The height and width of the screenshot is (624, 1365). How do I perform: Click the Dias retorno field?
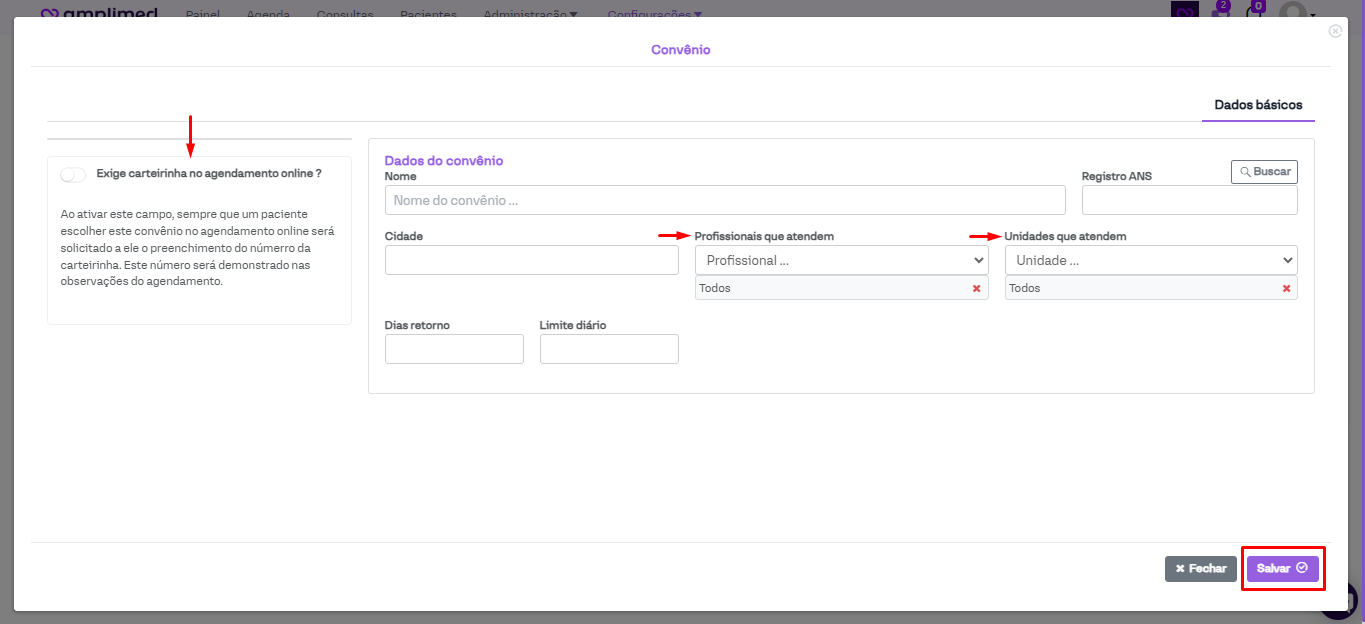tap(454, 349)
